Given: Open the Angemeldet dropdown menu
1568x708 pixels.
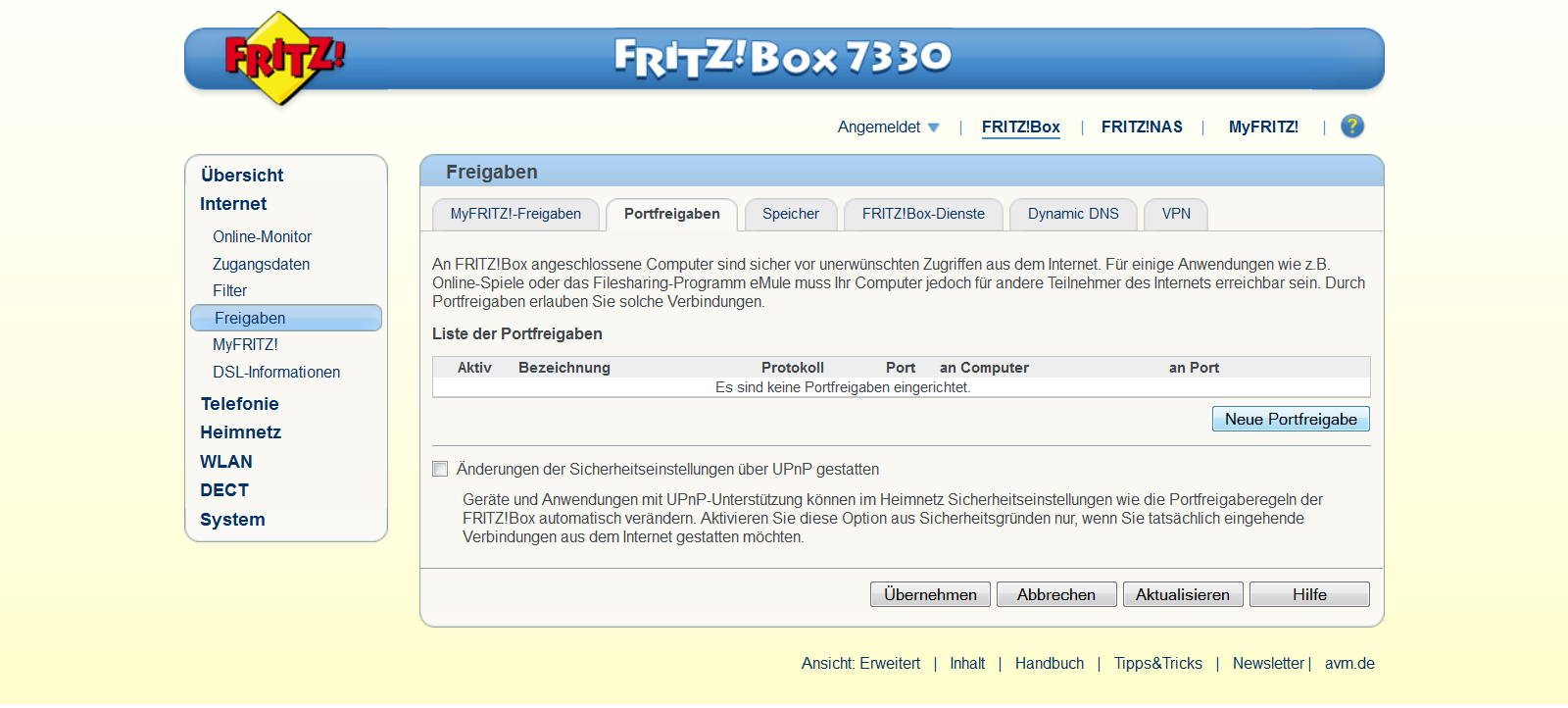Looking at the screenshot, I should [x=888, y=127].
